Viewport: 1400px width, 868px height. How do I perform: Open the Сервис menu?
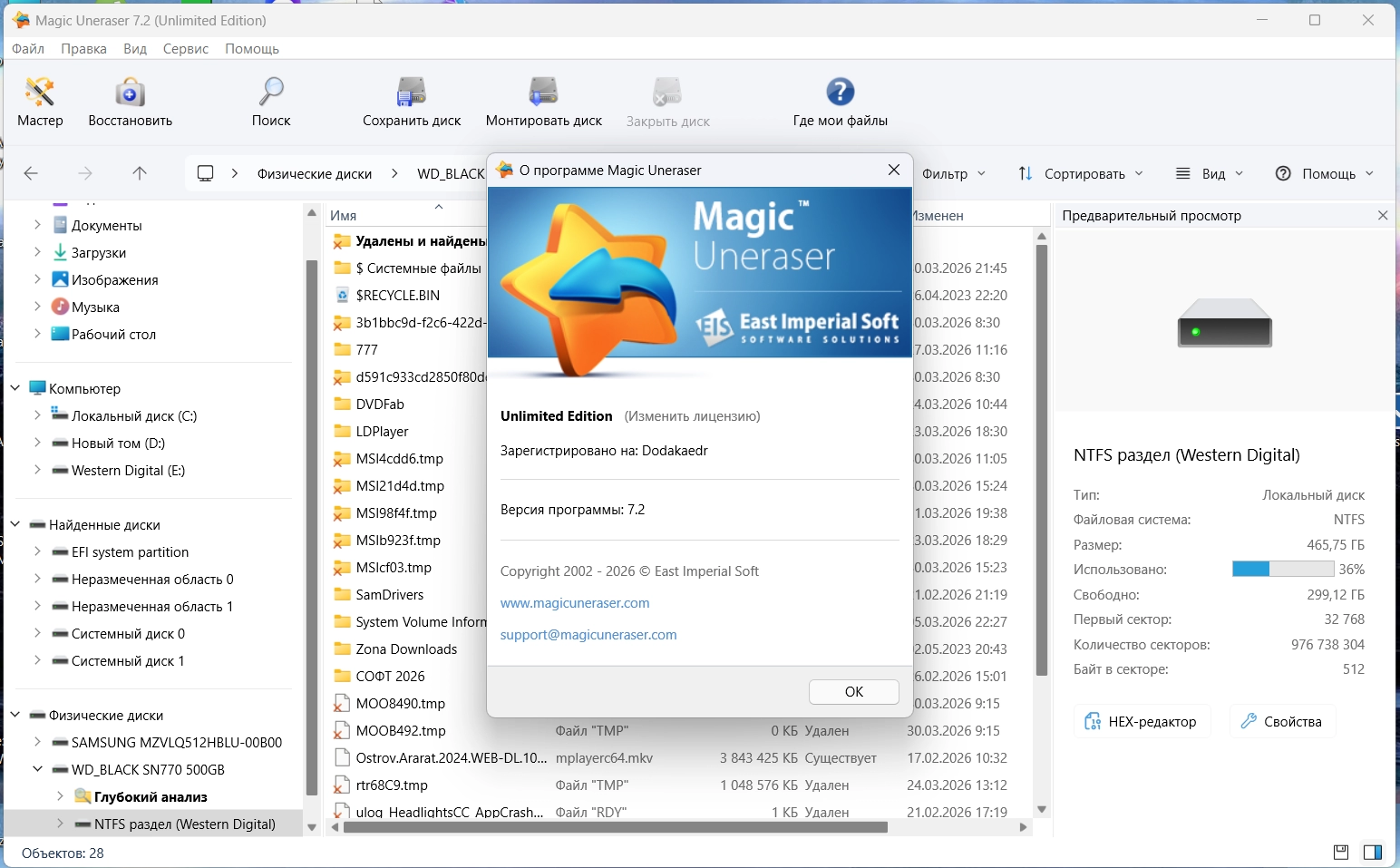tap(186, 49)
